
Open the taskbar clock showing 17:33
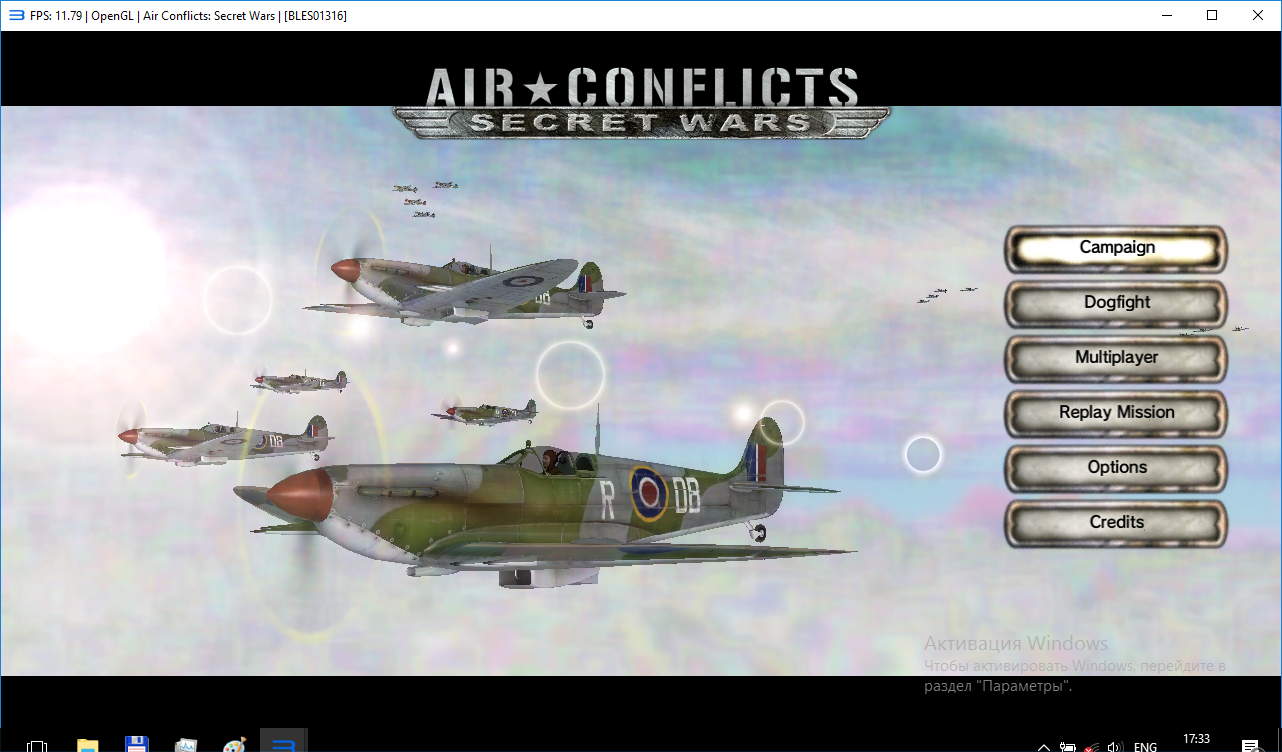1196,740
